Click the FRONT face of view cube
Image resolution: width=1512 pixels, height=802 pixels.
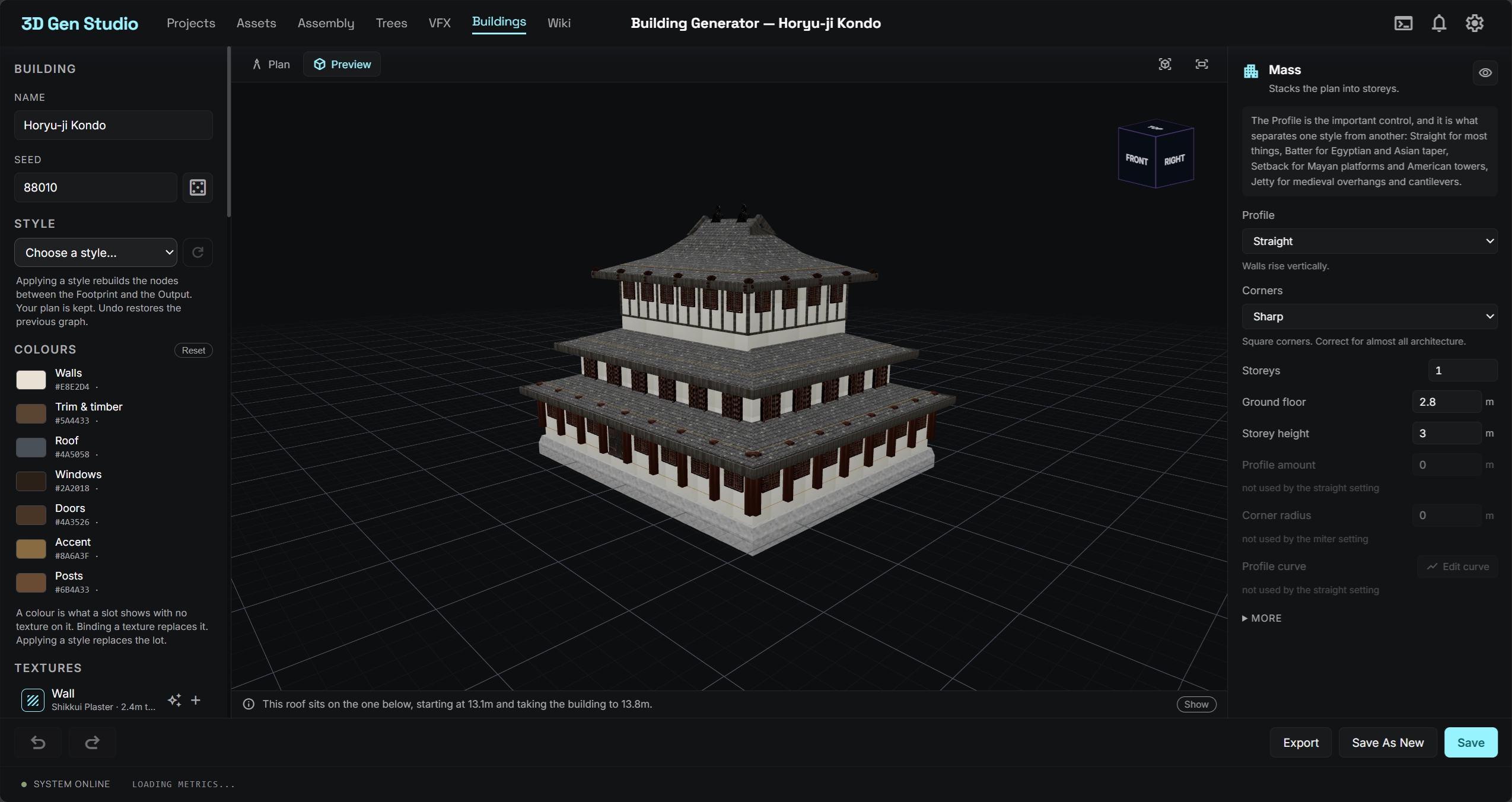click(x=1137, y=160)
